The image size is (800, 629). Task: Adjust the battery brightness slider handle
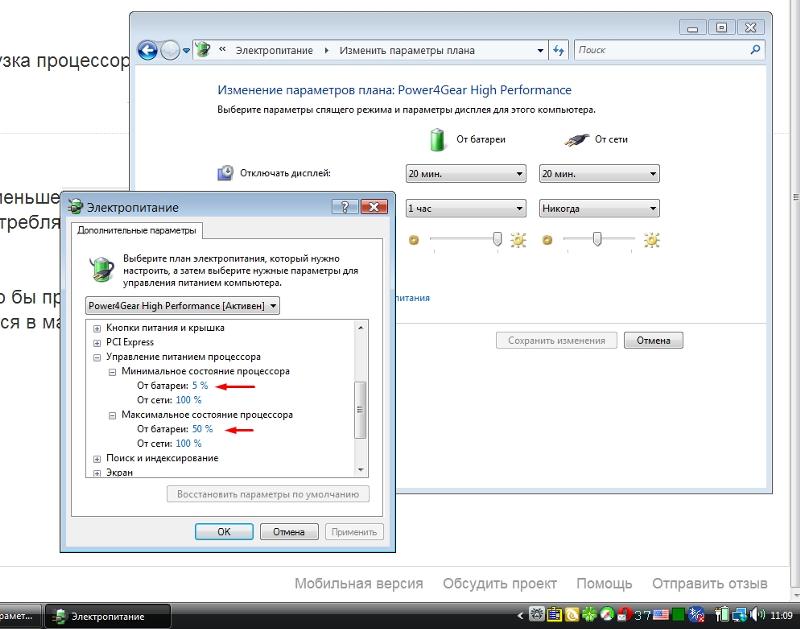[497, 239]
